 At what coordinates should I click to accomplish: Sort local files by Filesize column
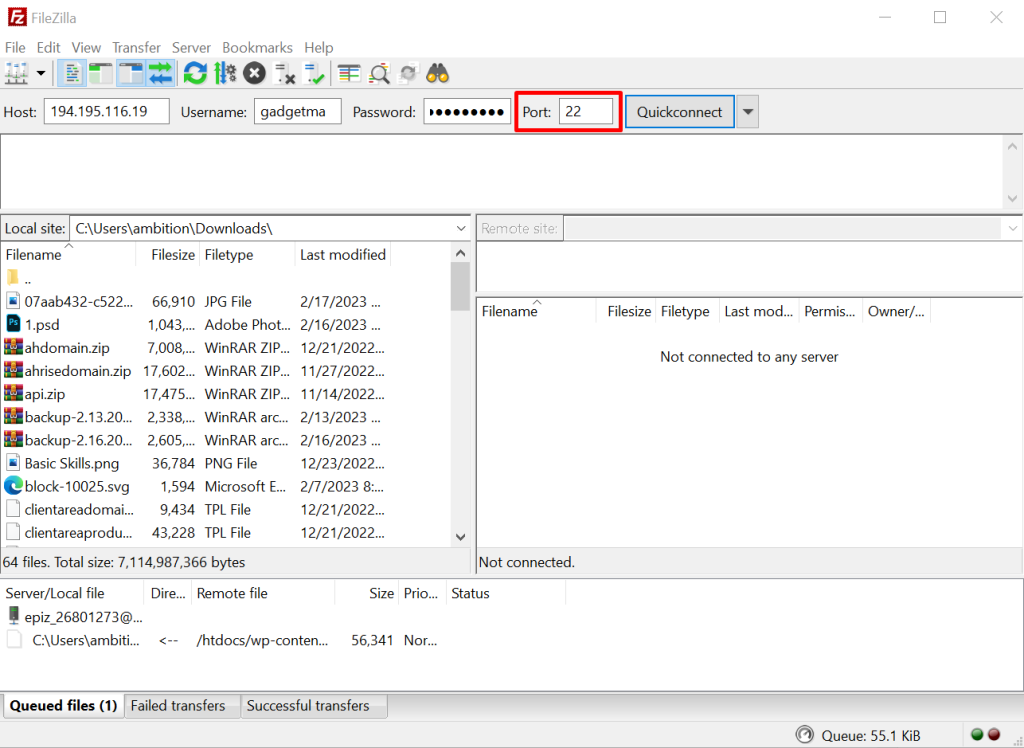(x=167, y=255)
